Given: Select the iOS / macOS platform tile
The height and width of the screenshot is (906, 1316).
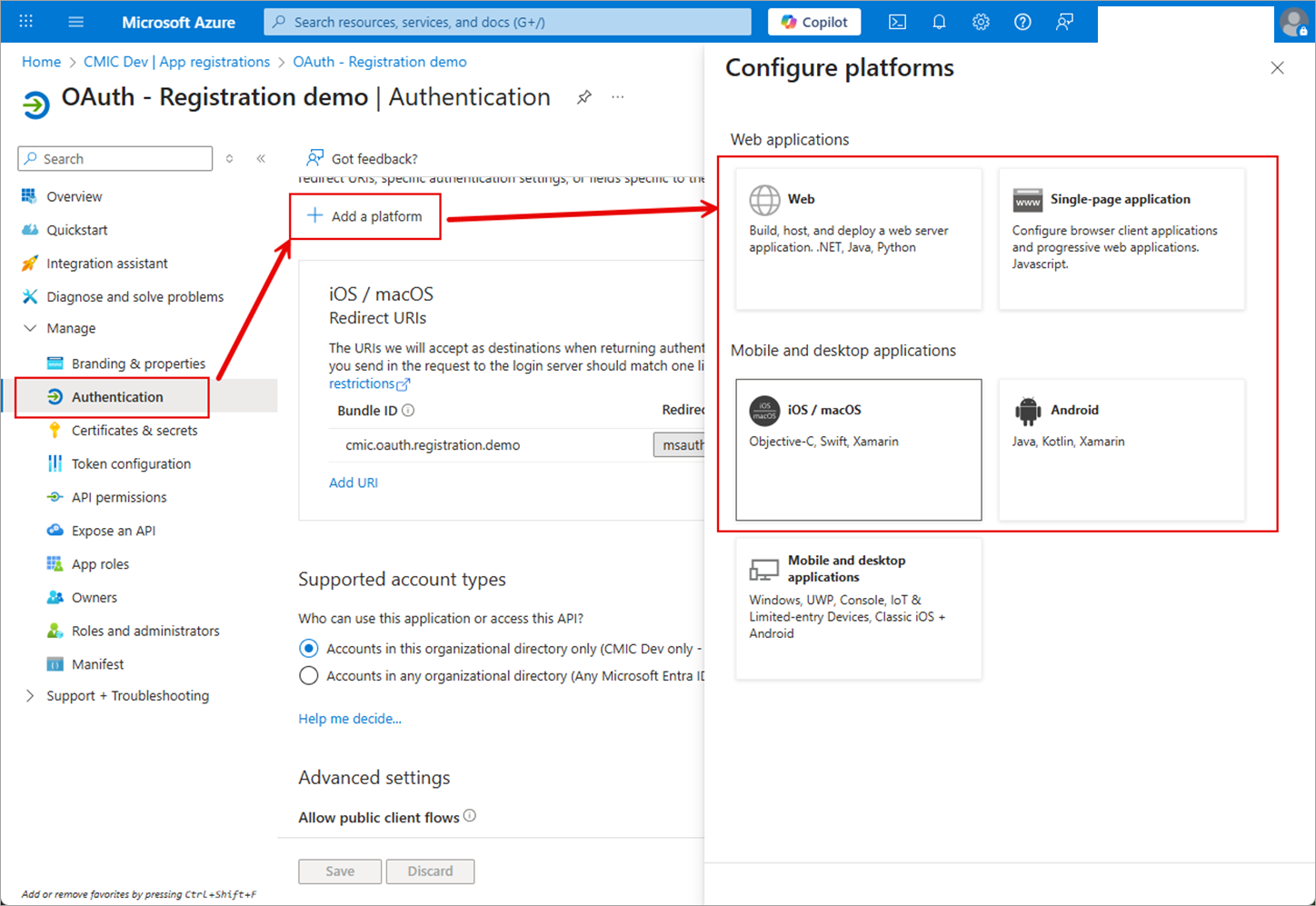Looking at the screenshot, I should point(858,450).
